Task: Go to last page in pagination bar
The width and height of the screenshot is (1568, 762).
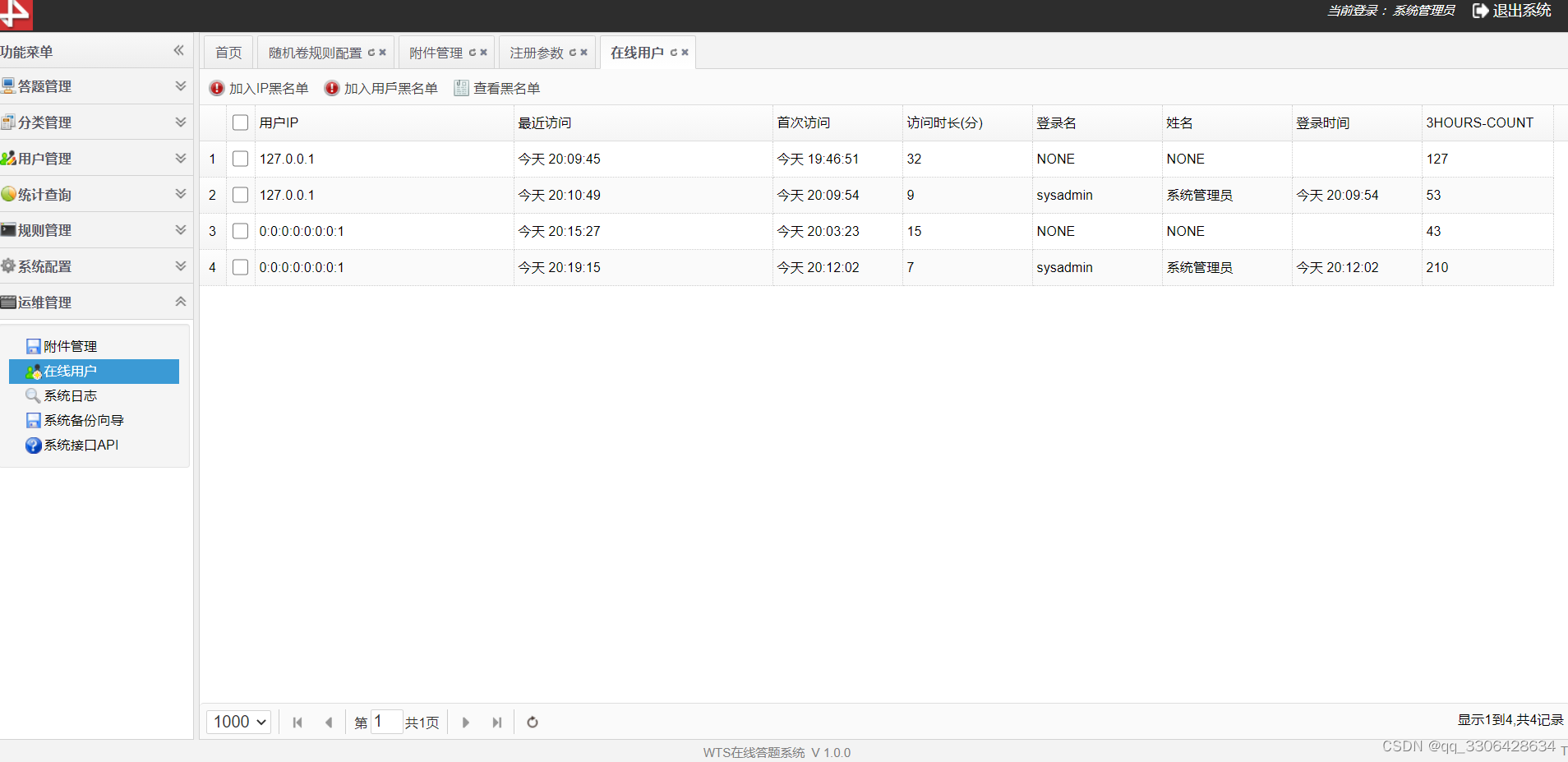Action: 497,722
